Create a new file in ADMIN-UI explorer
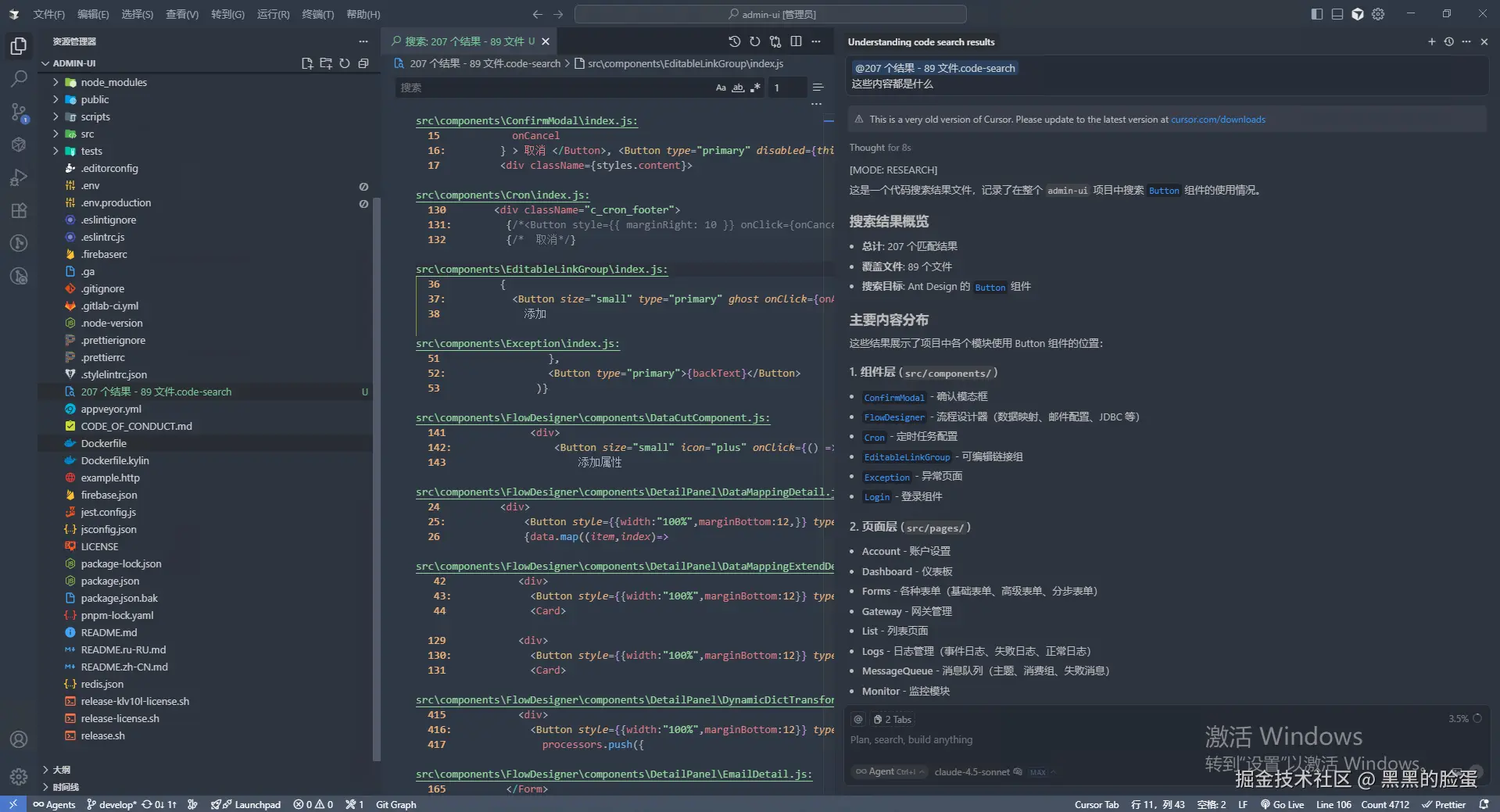The height and width of the screenshot is (812, 1500). tap(307, 63)
